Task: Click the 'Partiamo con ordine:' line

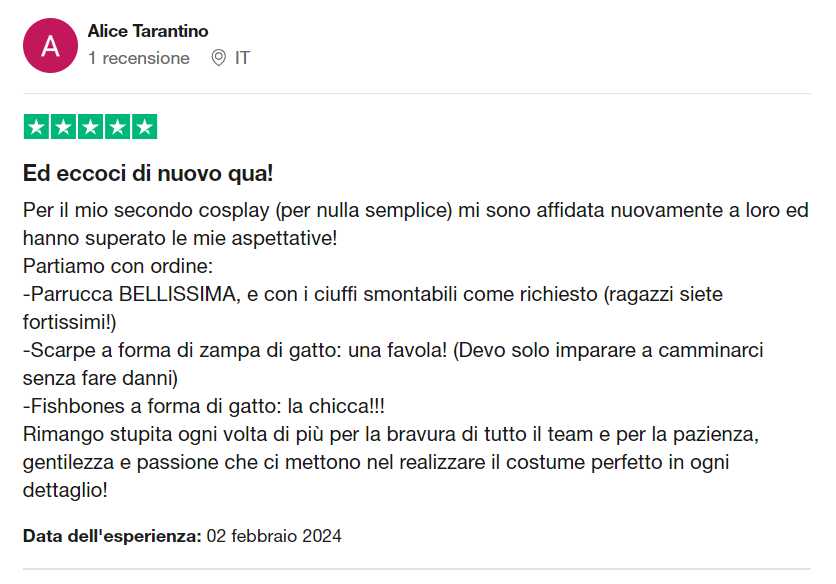Action: click(118, 266)
